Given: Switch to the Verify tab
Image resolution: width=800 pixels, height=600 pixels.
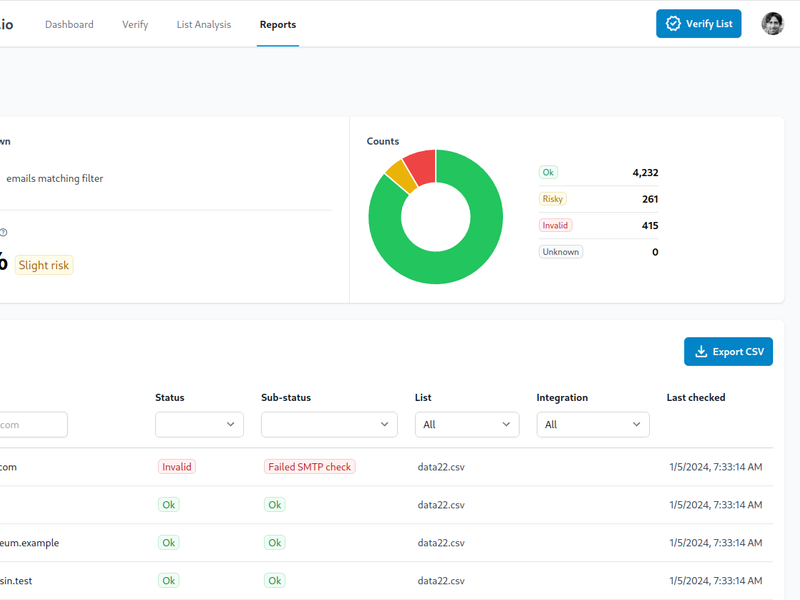Looking at the screenshot, I should [x=135, y=25].
